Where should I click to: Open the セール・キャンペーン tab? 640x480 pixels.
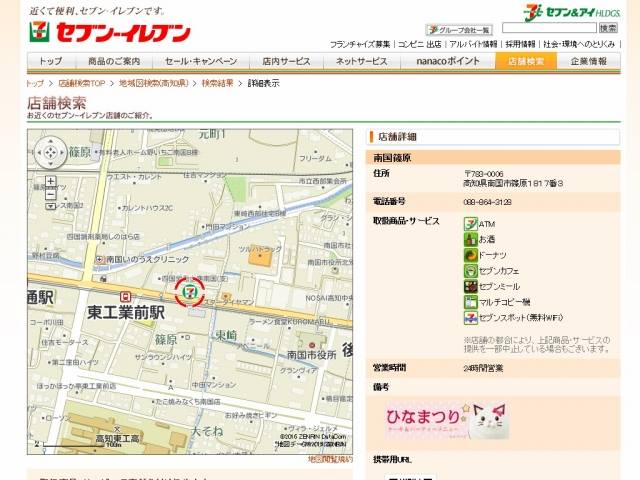(x=201, y=61)
